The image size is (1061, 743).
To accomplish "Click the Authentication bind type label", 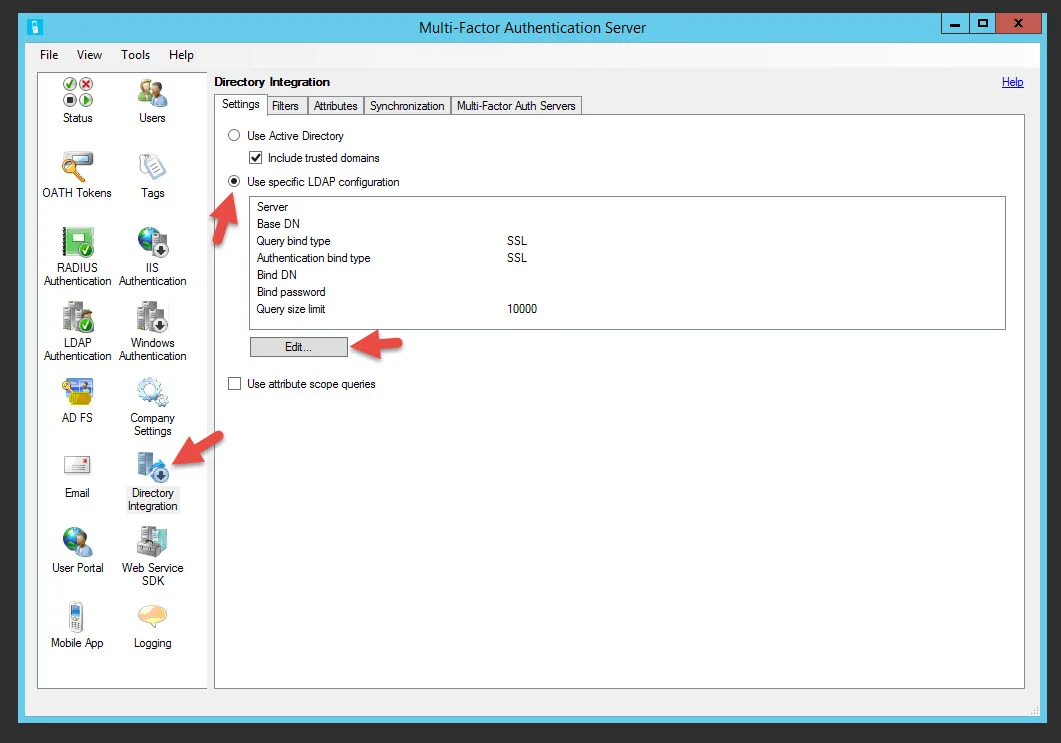I will point(313,258).
